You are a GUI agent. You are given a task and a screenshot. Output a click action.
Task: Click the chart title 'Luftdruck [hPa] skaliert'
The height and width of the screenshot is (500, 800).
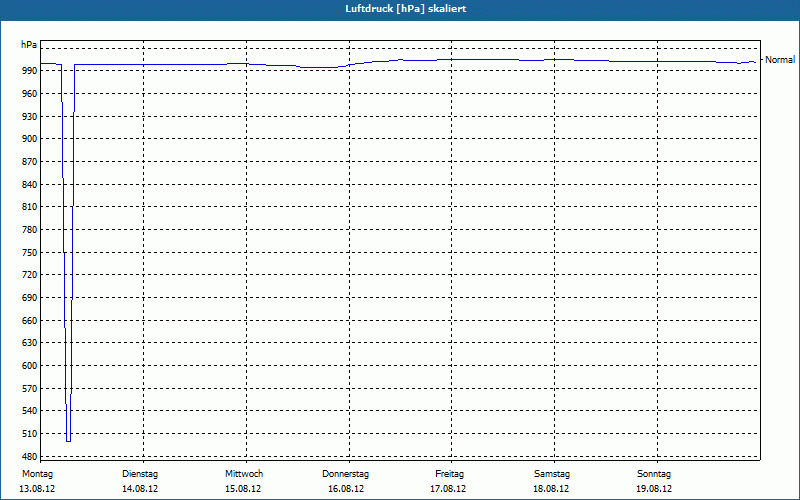pos(406,9)
